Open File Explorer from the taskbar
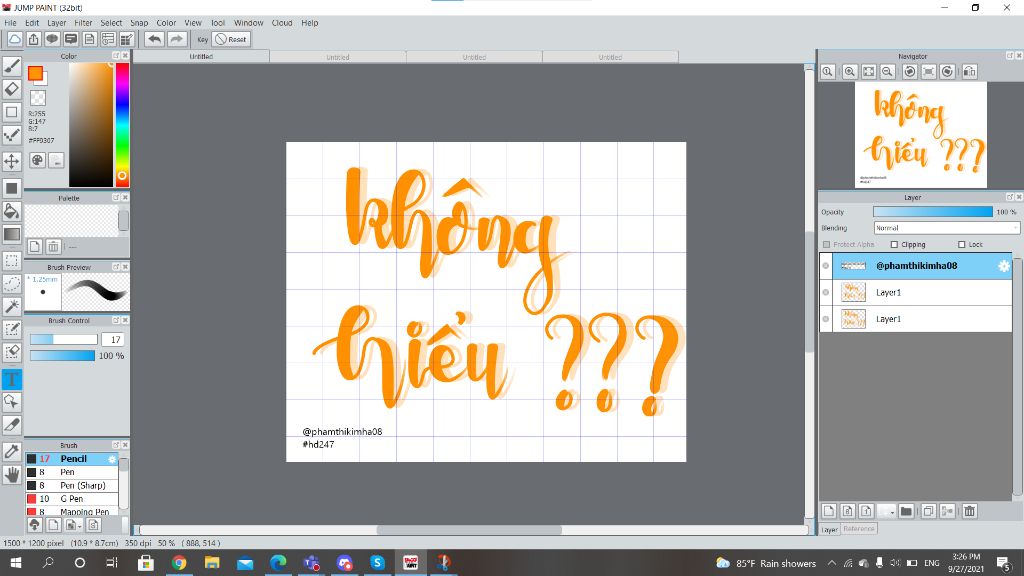 coord(212,563)
